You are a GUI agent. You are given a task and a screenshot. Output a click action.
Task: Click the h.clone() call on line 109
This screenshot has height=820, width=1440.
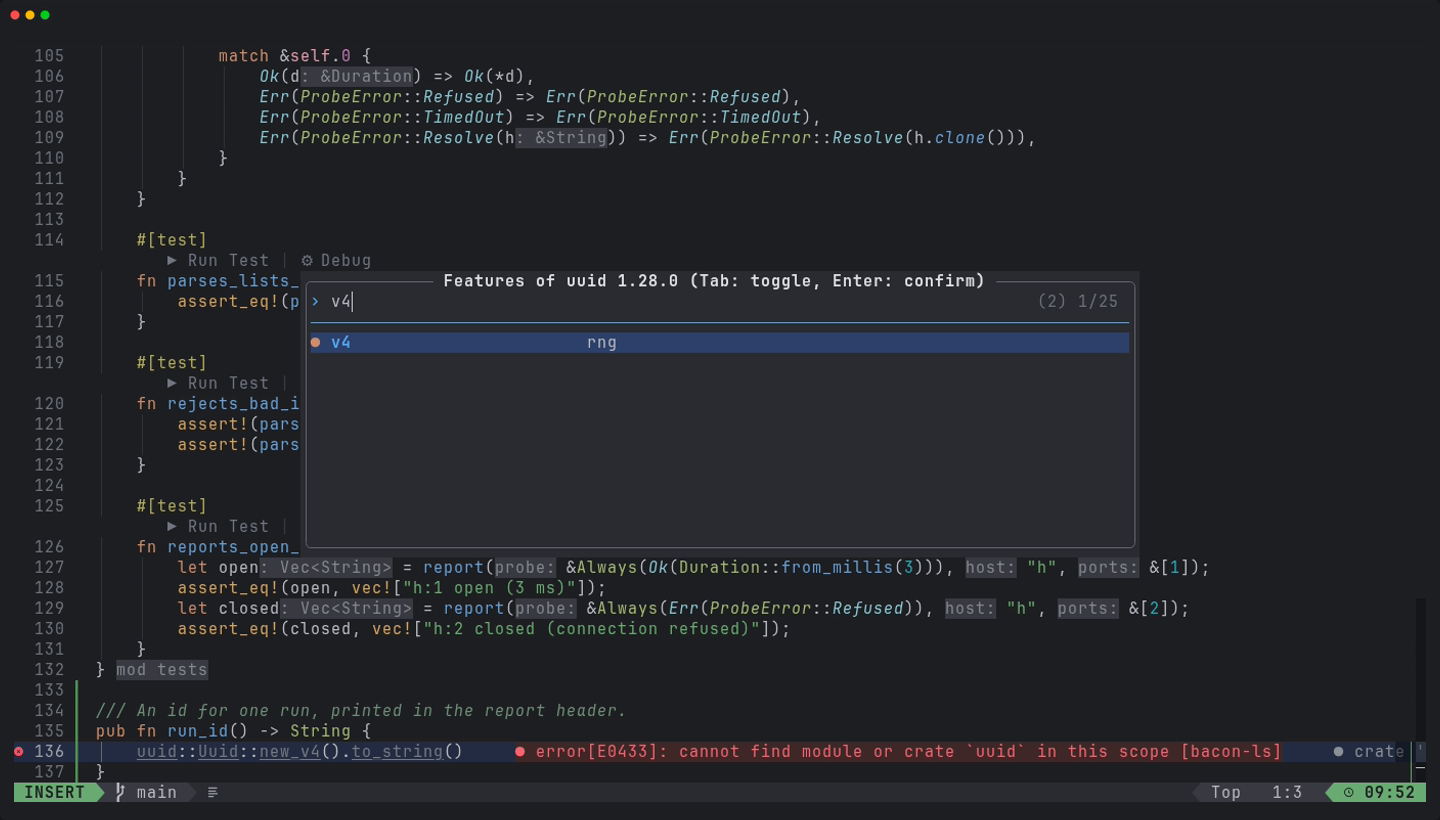(960, 138)
